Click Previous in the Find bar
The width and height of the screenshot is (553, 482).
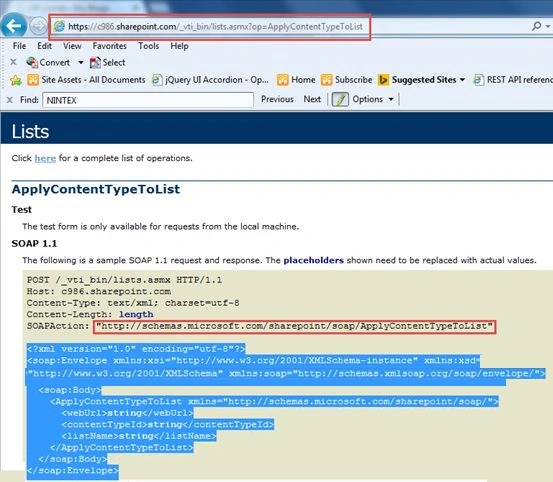tap(277, 99)
